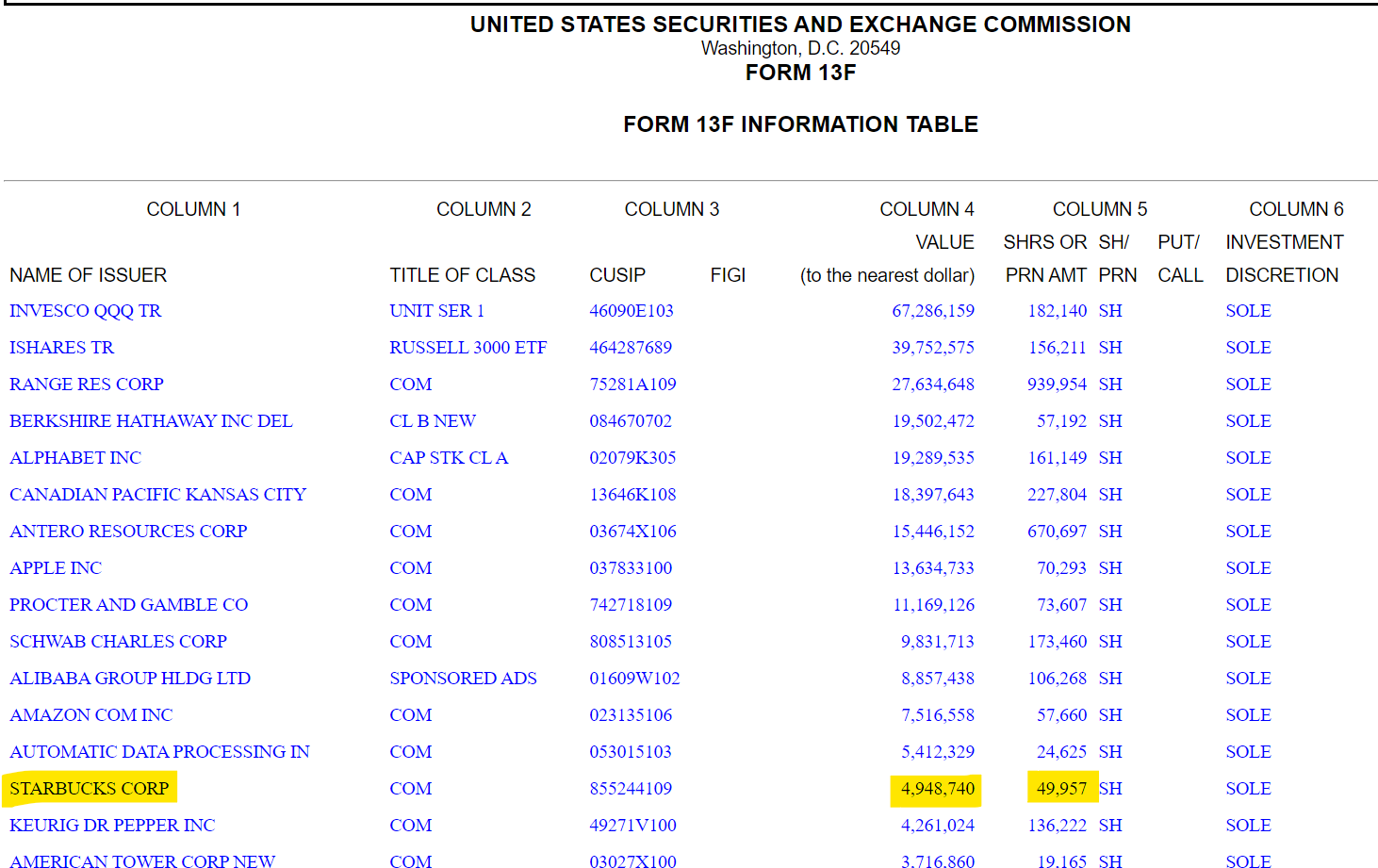
Task: Click PROCTER AND GAMBLE CO issuer
Action: 129,605
